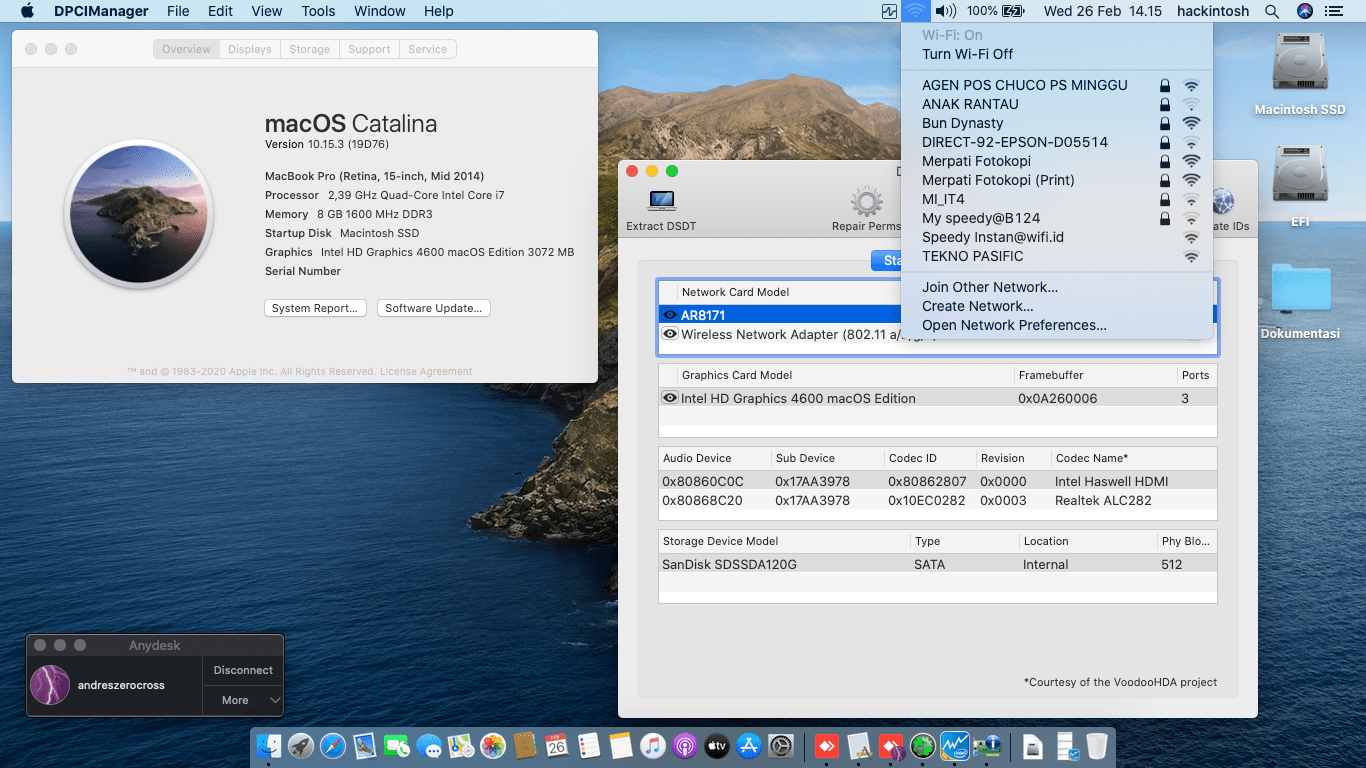Viewport: 1366px width, 768px height.
Task: Open Network Preferences... from Wi-Fi menu
Action: pyautogui.click(x=1056, y=325)
